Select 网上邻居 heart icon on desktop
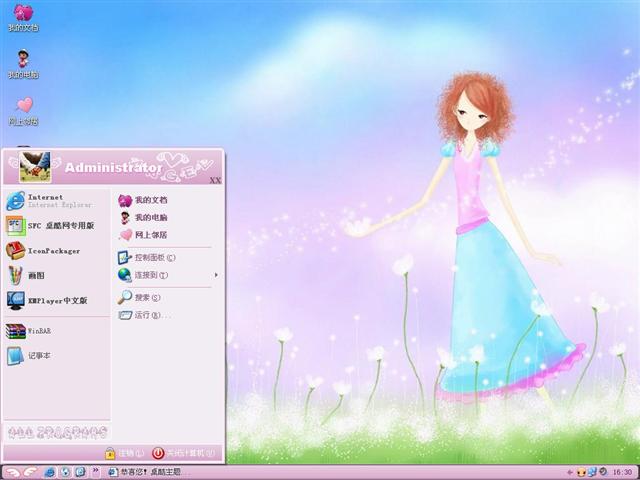The width and height of the screenshot is (640, 480). (24, 108)
